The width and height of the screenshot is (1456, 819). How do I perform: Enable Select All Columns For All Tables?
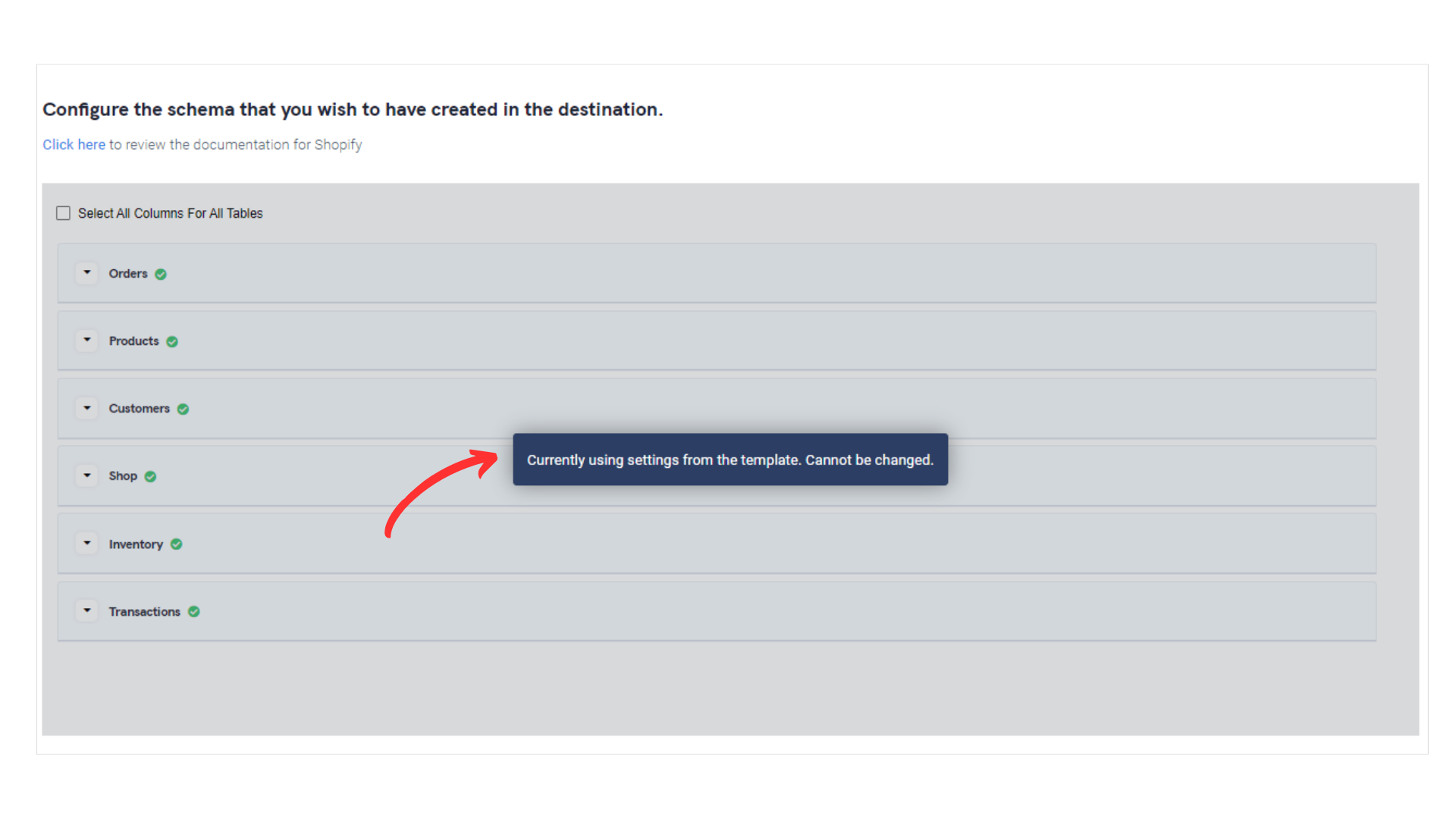[64, 213]
